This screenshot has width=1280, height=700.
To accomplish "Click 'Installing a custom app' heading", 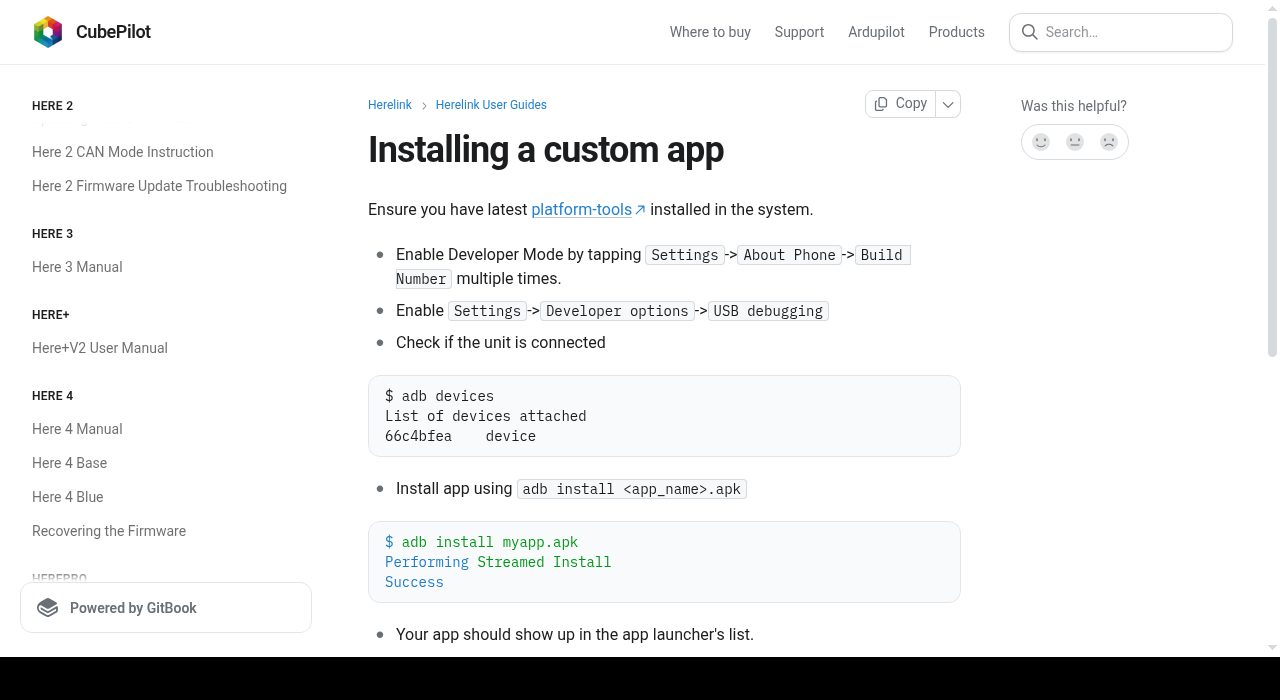I will point(545,150).
